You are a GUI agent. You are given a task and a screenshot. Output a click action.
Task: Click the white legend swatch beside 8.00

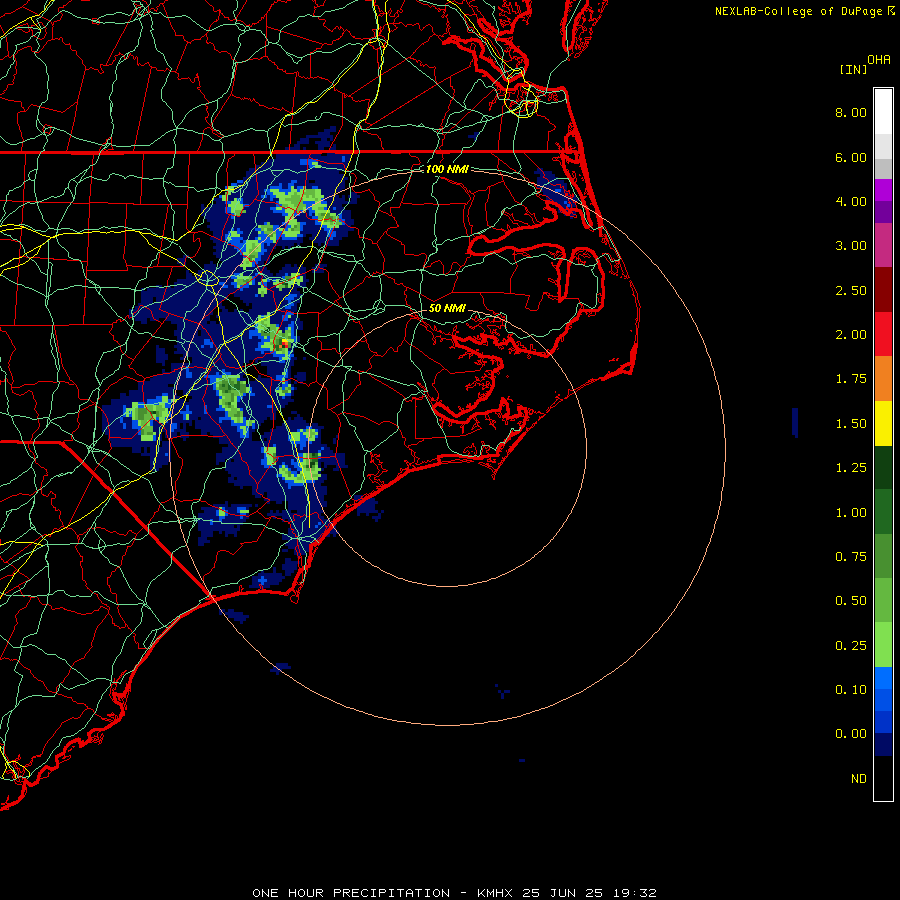coord(883,111)
